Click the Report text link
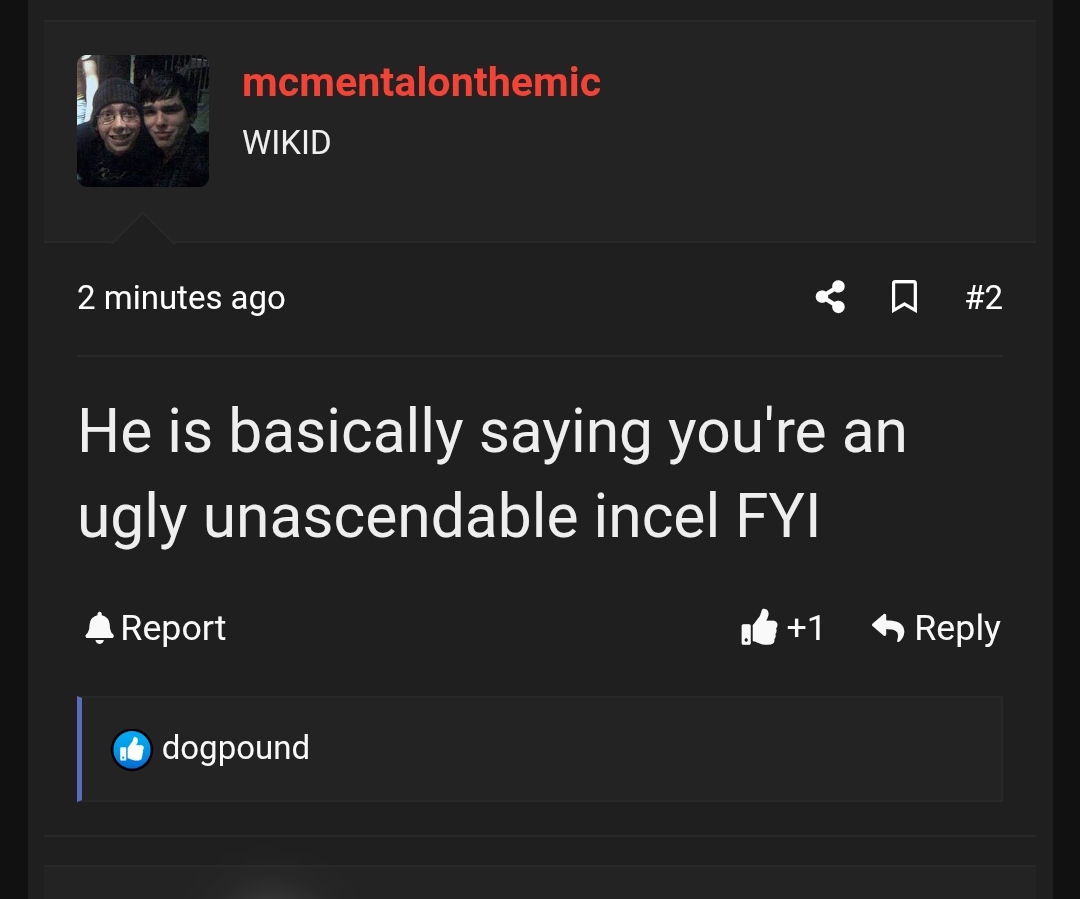 173,628
